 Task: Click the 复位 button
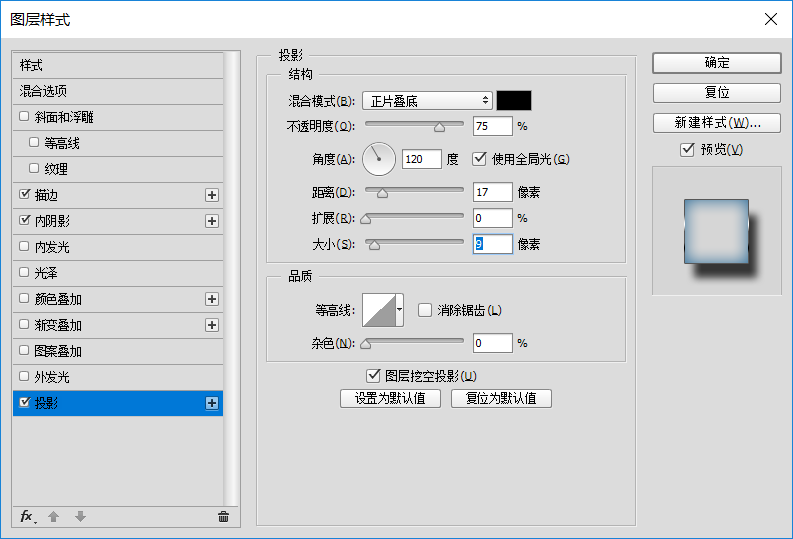(x=717, y=93)
